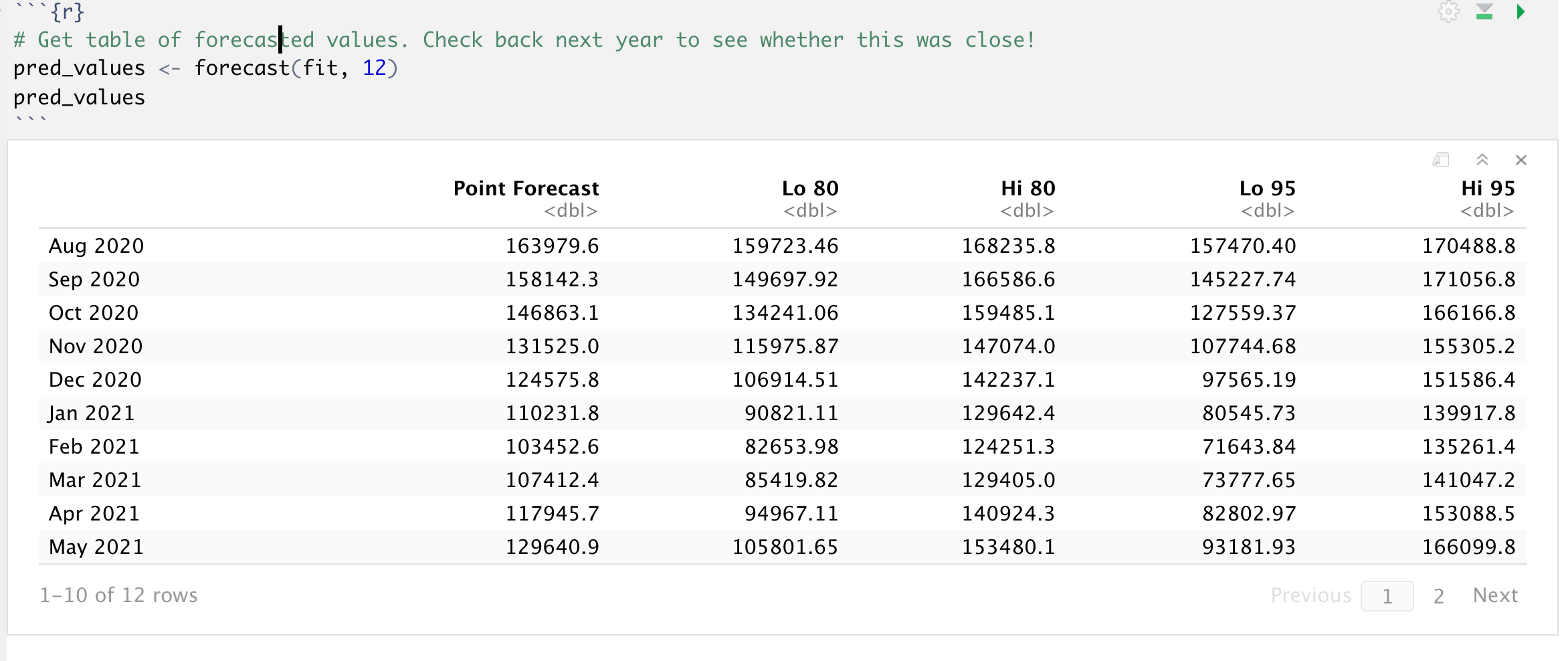Viewport: 1568px width, 661px height.
Task: Run all chunks above this one
Action: (1484, 12)
